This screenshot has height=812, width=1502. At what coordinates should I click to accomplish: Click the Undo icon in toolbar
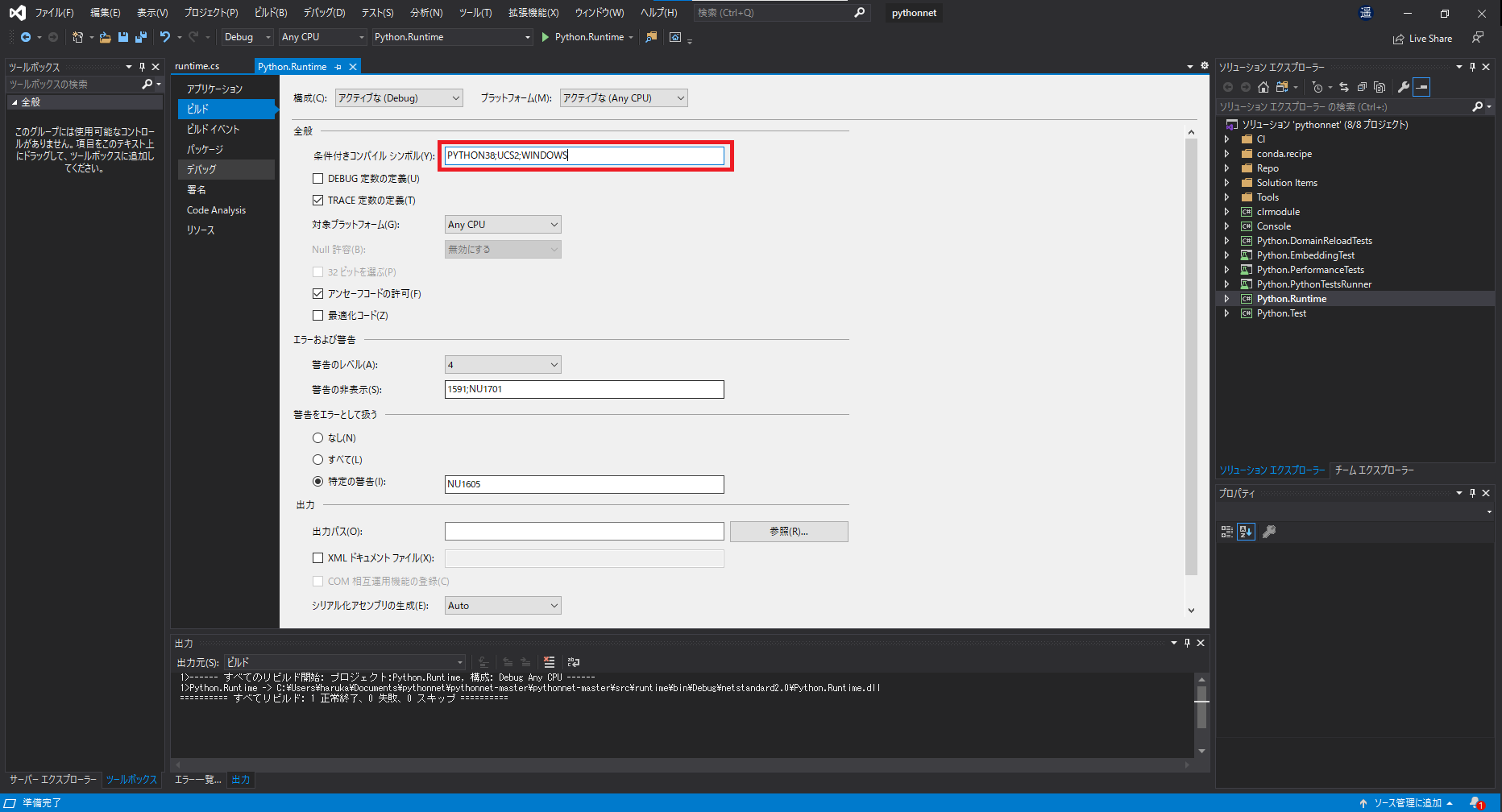pos(164,37)
